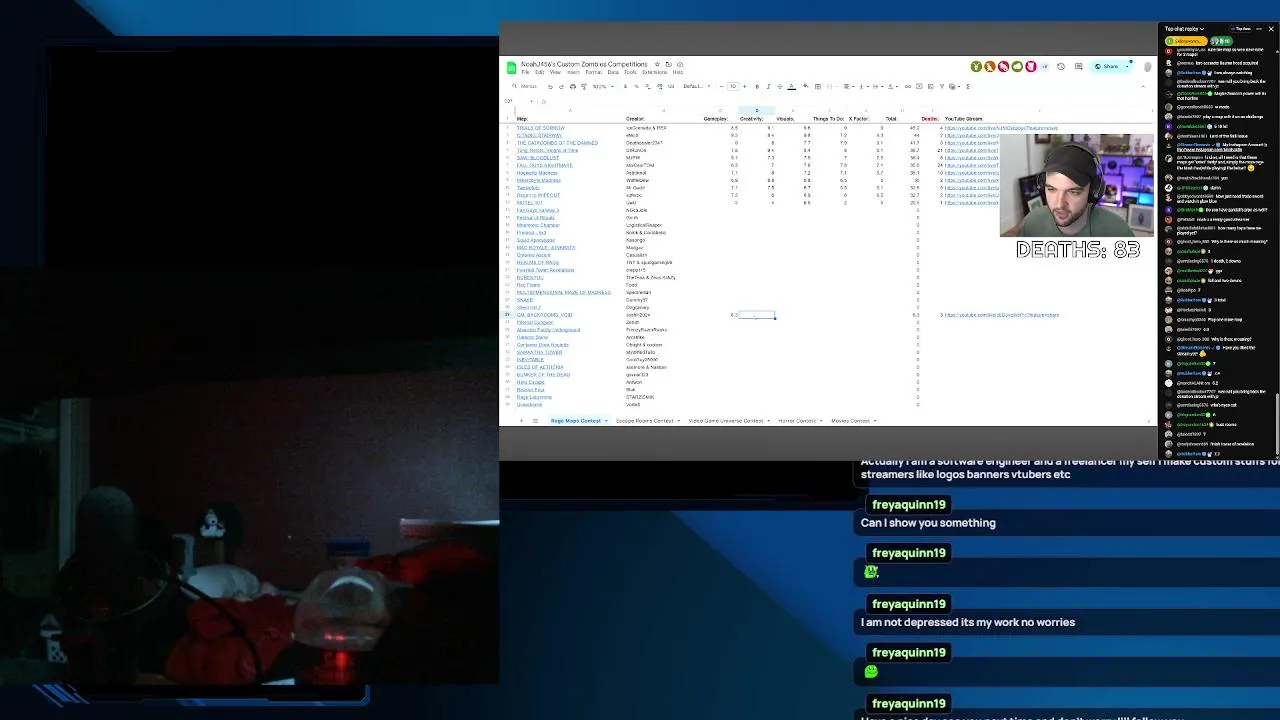Open Escape Rooms Contest tab dropdown arrow
This screenshot has height=720, width=1280.
(679, 420)
